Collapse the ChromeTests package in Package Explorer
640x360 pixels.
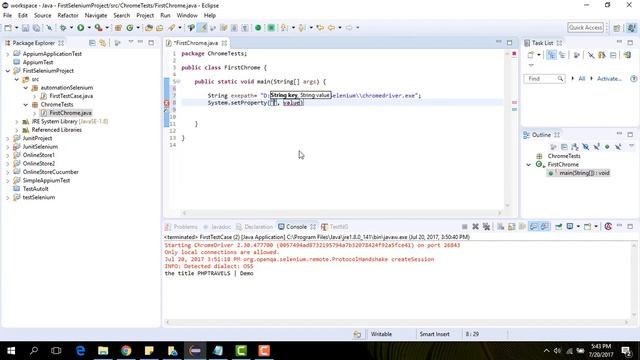click(26, 104)
